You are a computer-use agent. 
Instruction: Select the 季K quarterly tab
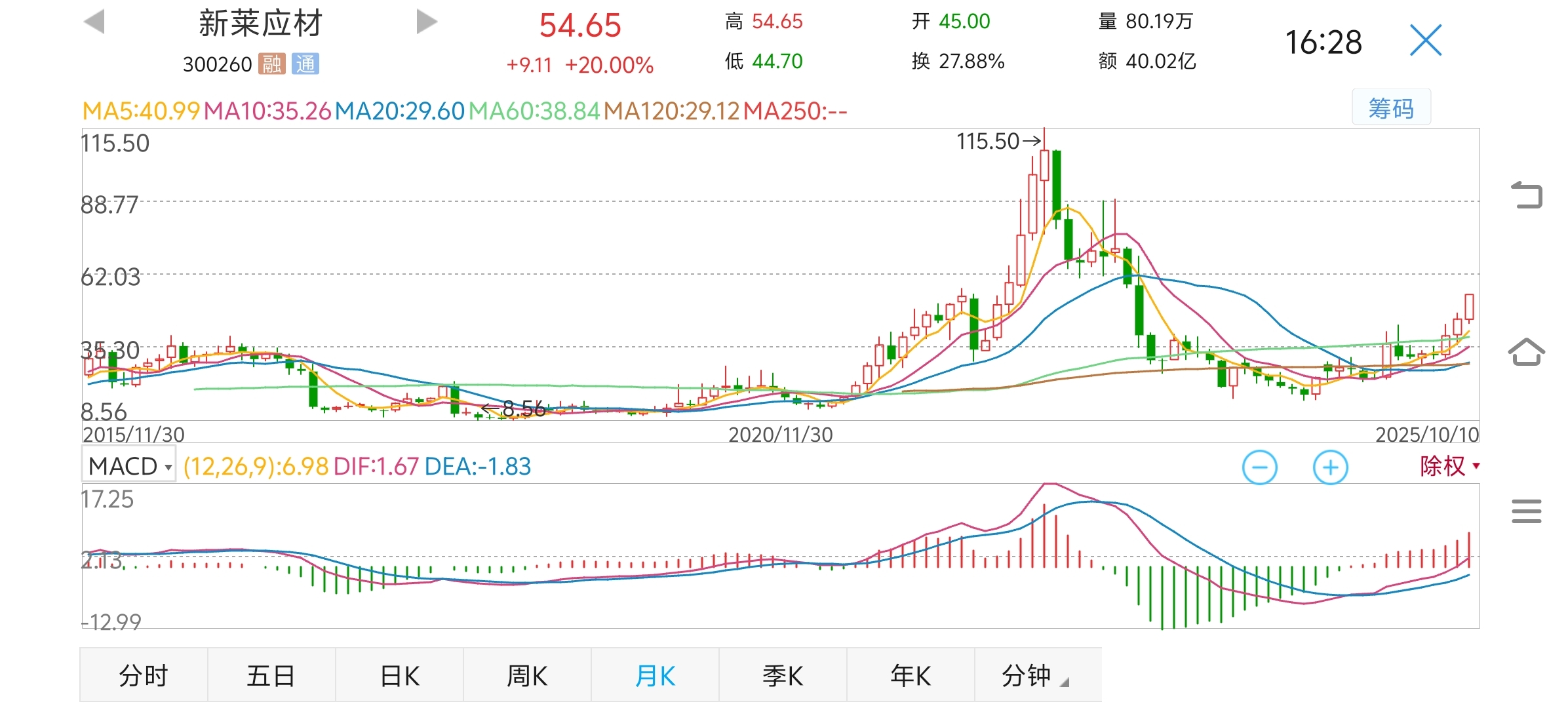(x=782, y=675)
